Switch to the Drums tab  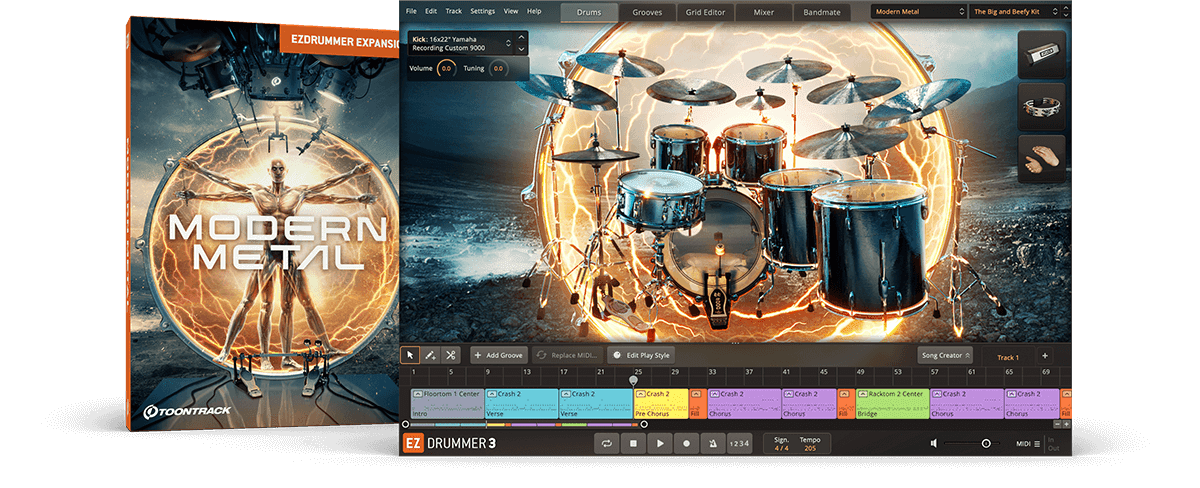point(589,12)
